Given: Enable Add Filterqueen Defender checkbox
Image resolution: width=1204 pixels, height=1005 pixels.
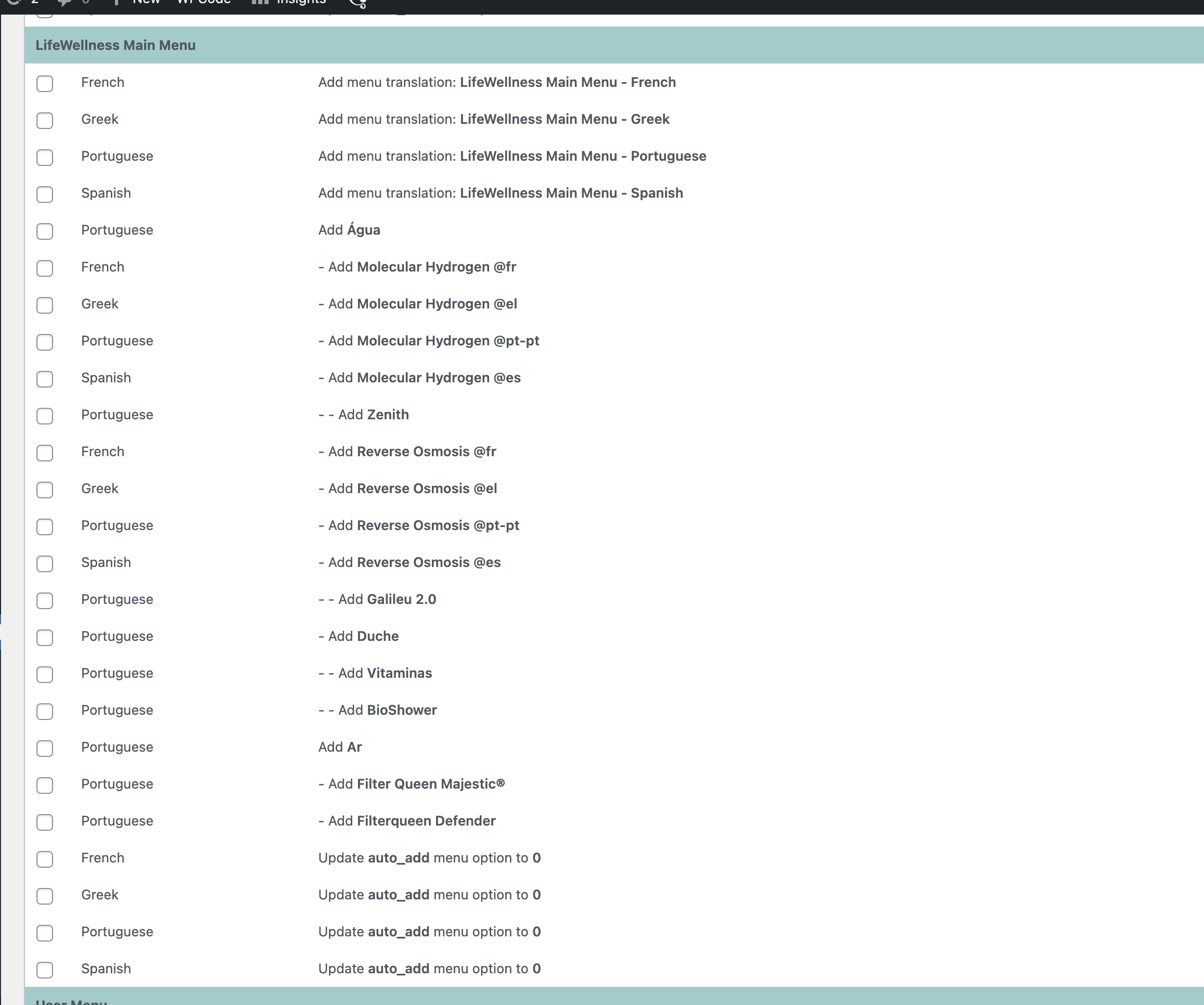Looking at the screenshot, I should (x=45, y=822).
